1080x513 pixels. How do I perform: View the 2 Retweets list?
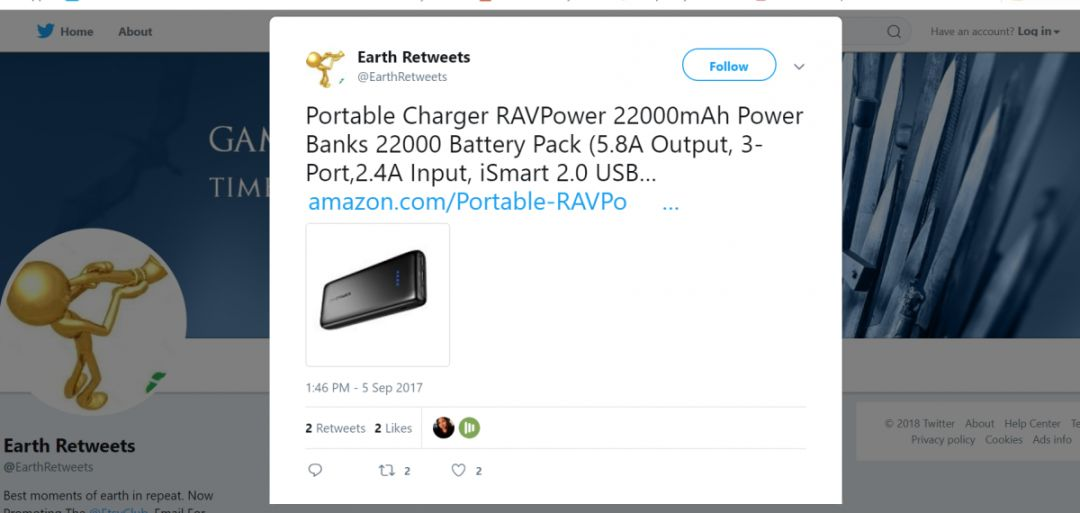335,428
